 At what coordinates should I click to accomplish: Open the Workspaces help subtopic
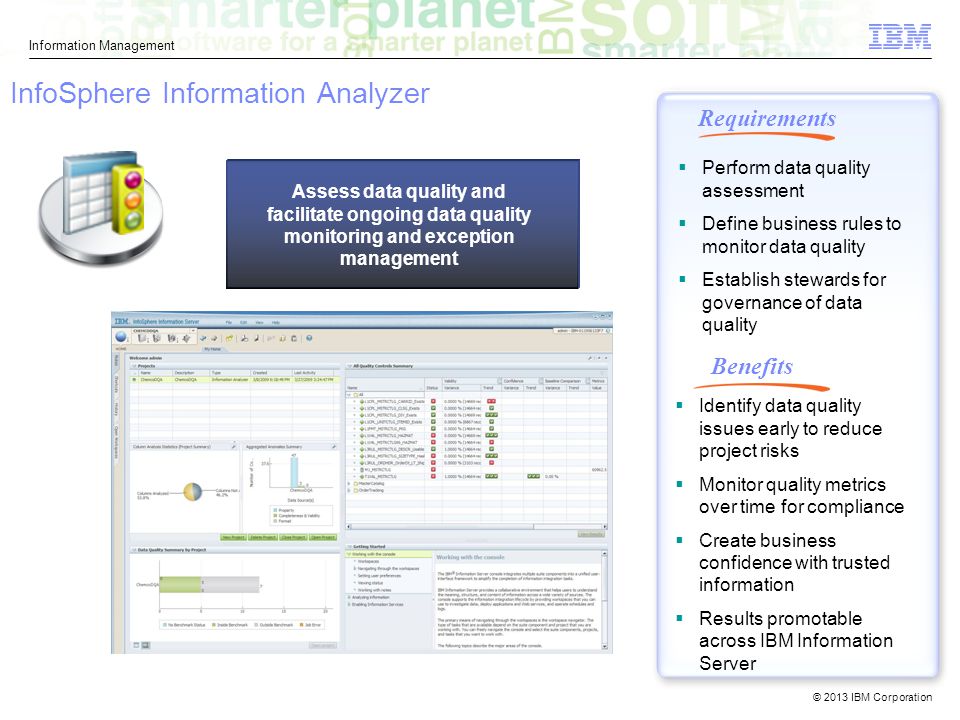[x=369, y=561]
